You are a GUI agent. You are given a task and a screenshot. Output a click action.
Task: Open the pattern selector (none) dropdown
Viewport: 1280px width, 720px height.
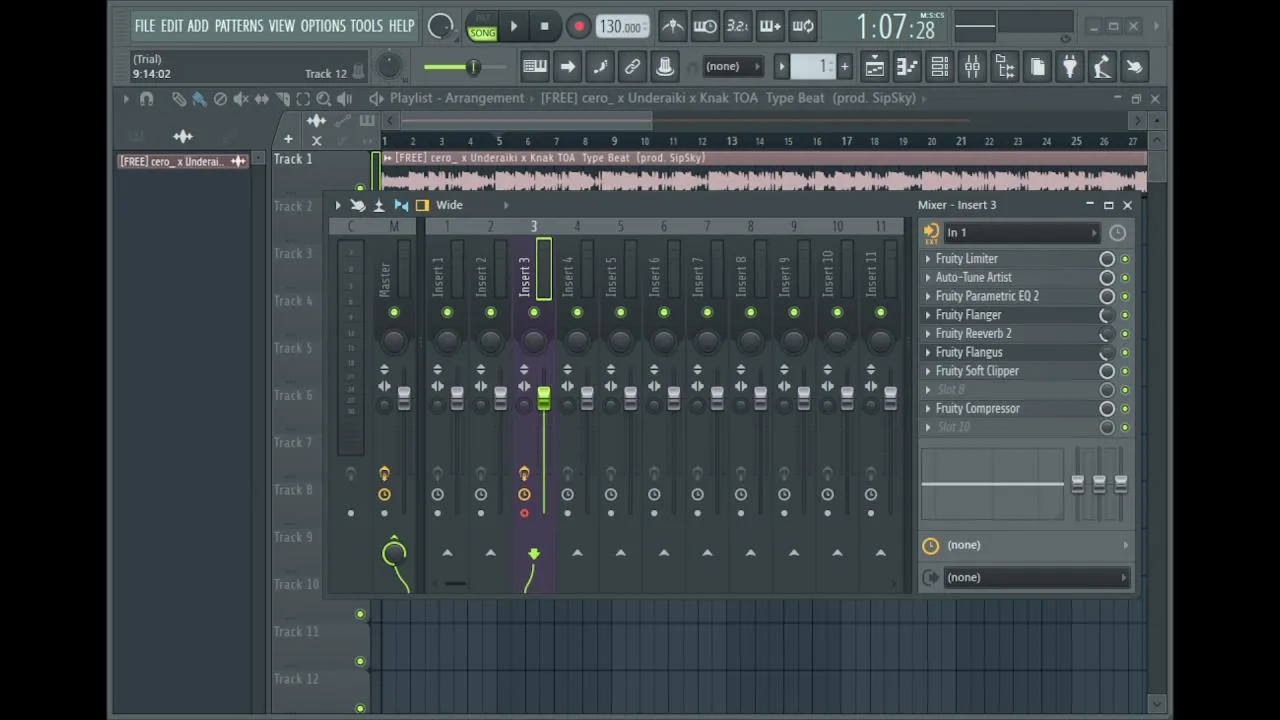pos(732,67)
